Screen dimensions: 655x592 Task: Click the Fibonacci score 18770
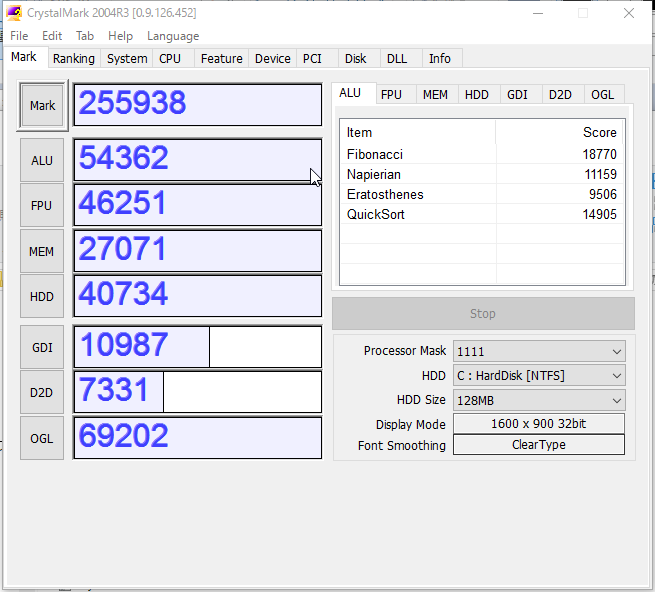pyautogui.click(x=599, y=154)
